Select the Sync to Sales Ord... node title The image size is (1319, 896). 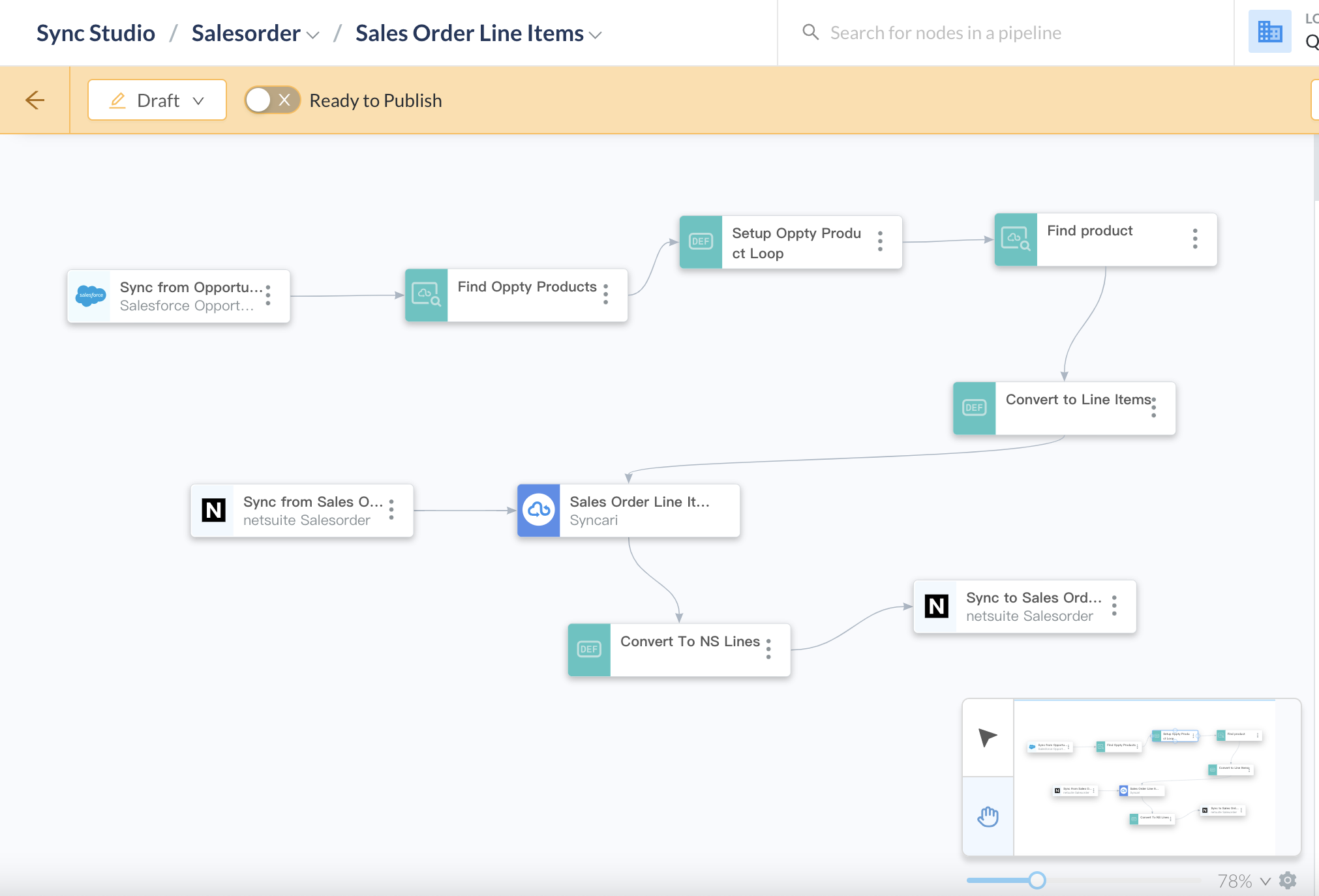tap(1033, 598)
